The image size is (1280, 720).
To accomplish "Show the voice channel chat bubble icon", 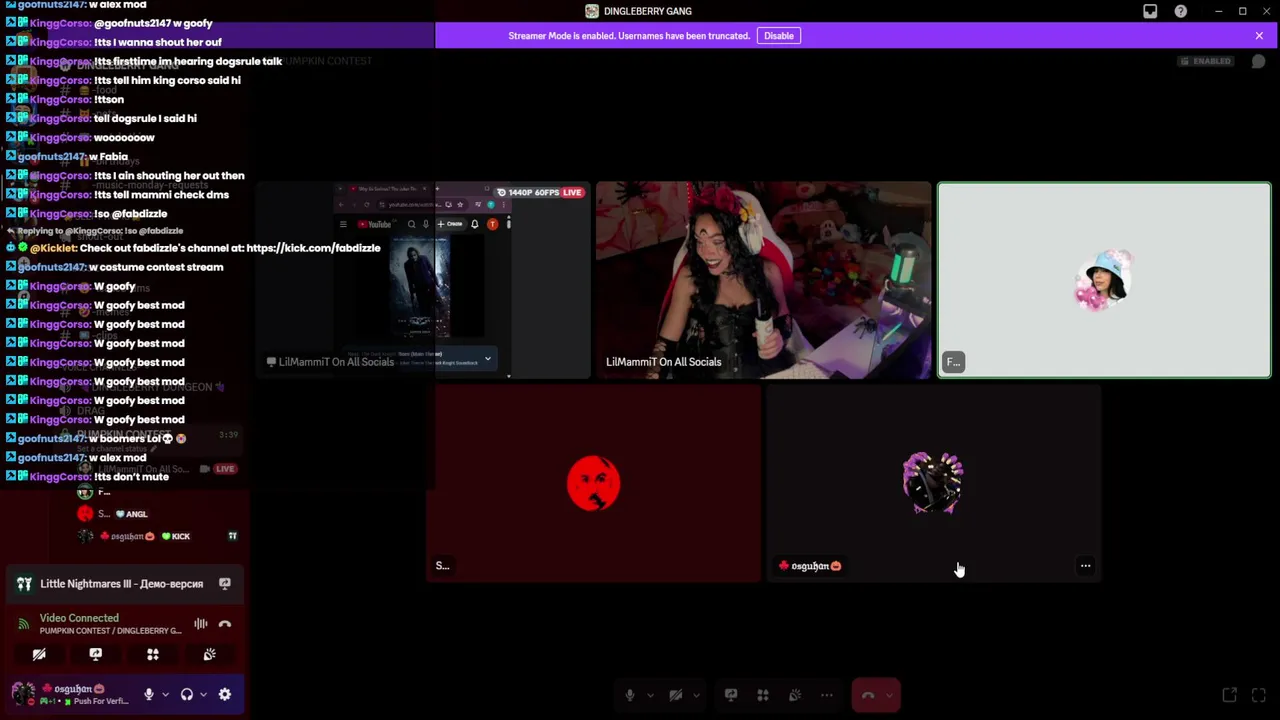I will click(x=1258, y=61).
